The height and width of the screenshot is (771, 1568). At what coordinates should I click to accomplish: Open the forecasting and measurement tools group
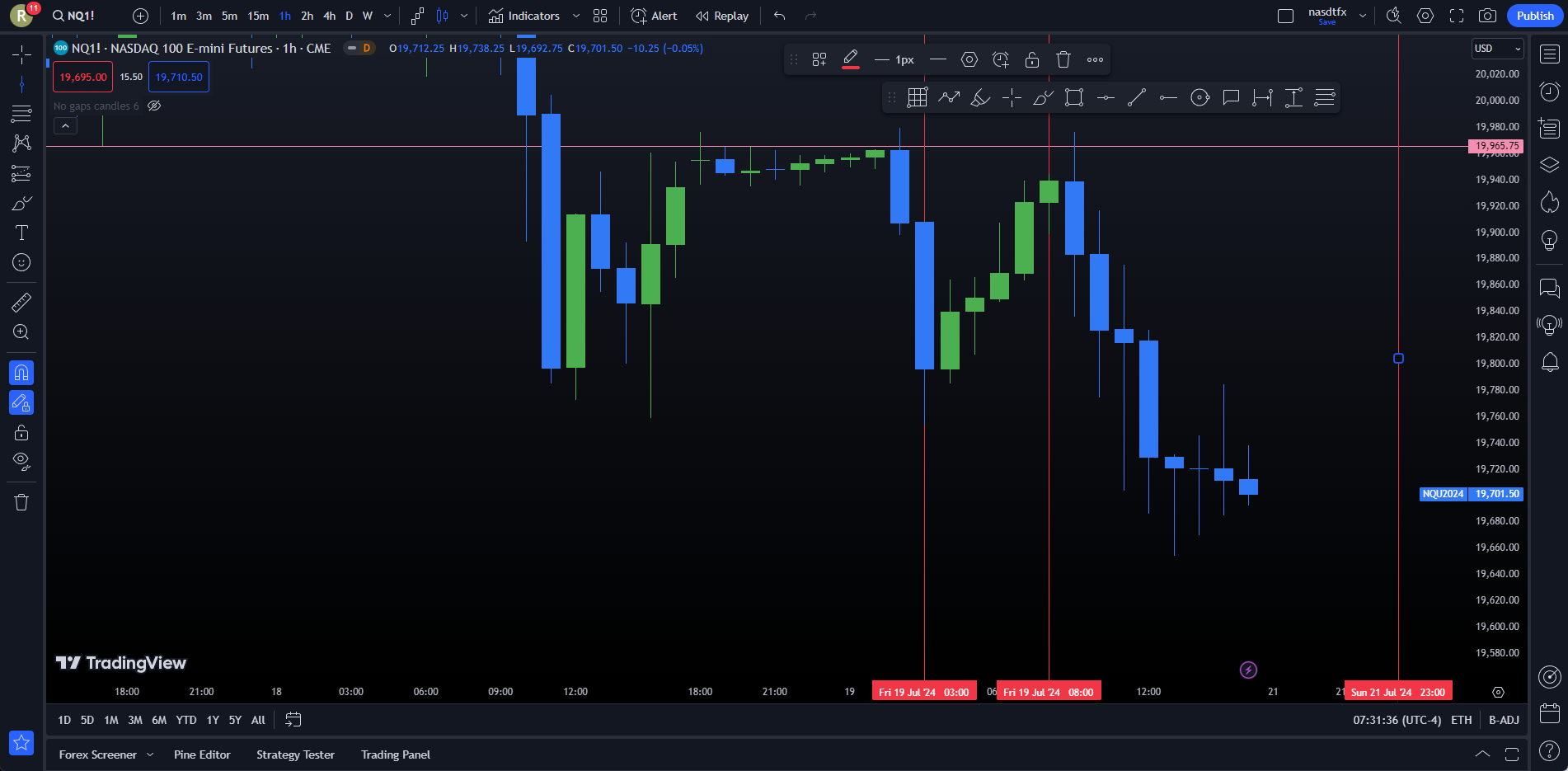pyautogui.click(x=21, y=173)
